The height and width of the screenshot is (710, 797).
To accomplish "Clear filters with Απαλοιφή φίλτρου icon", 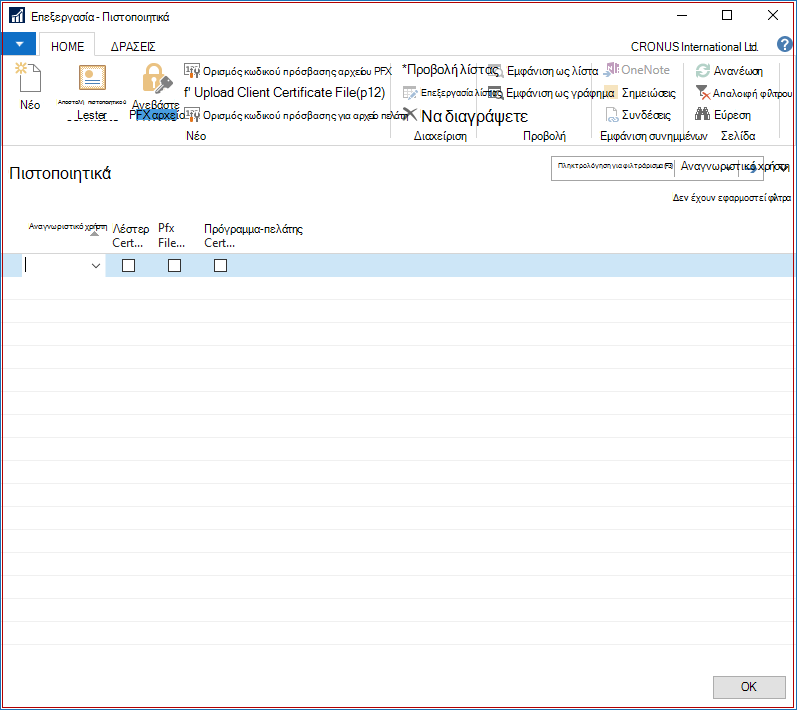I will point(702,92).
